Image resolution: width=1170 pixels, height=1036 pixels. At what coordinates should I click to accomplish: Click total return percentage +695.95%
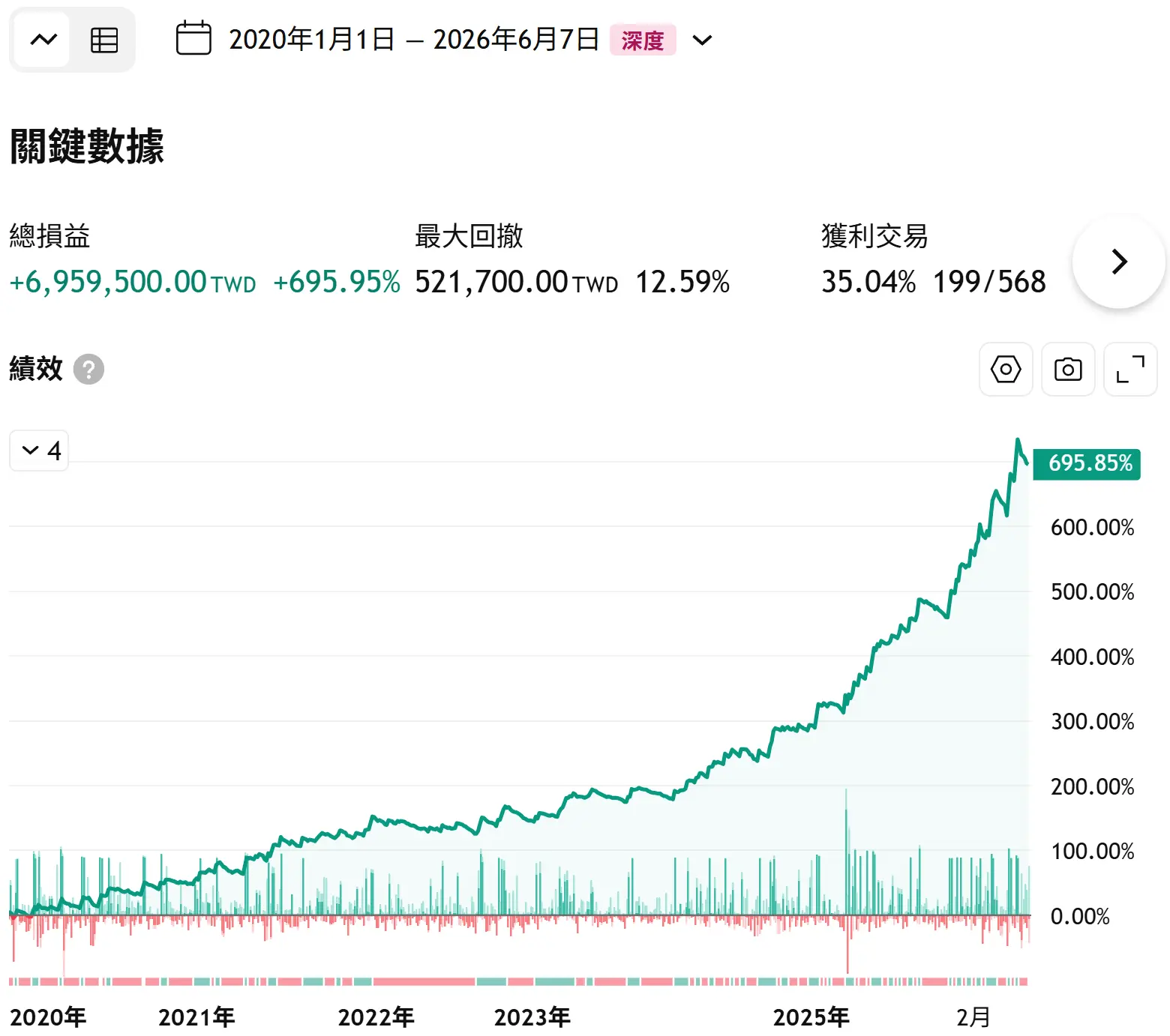[337, 283]
